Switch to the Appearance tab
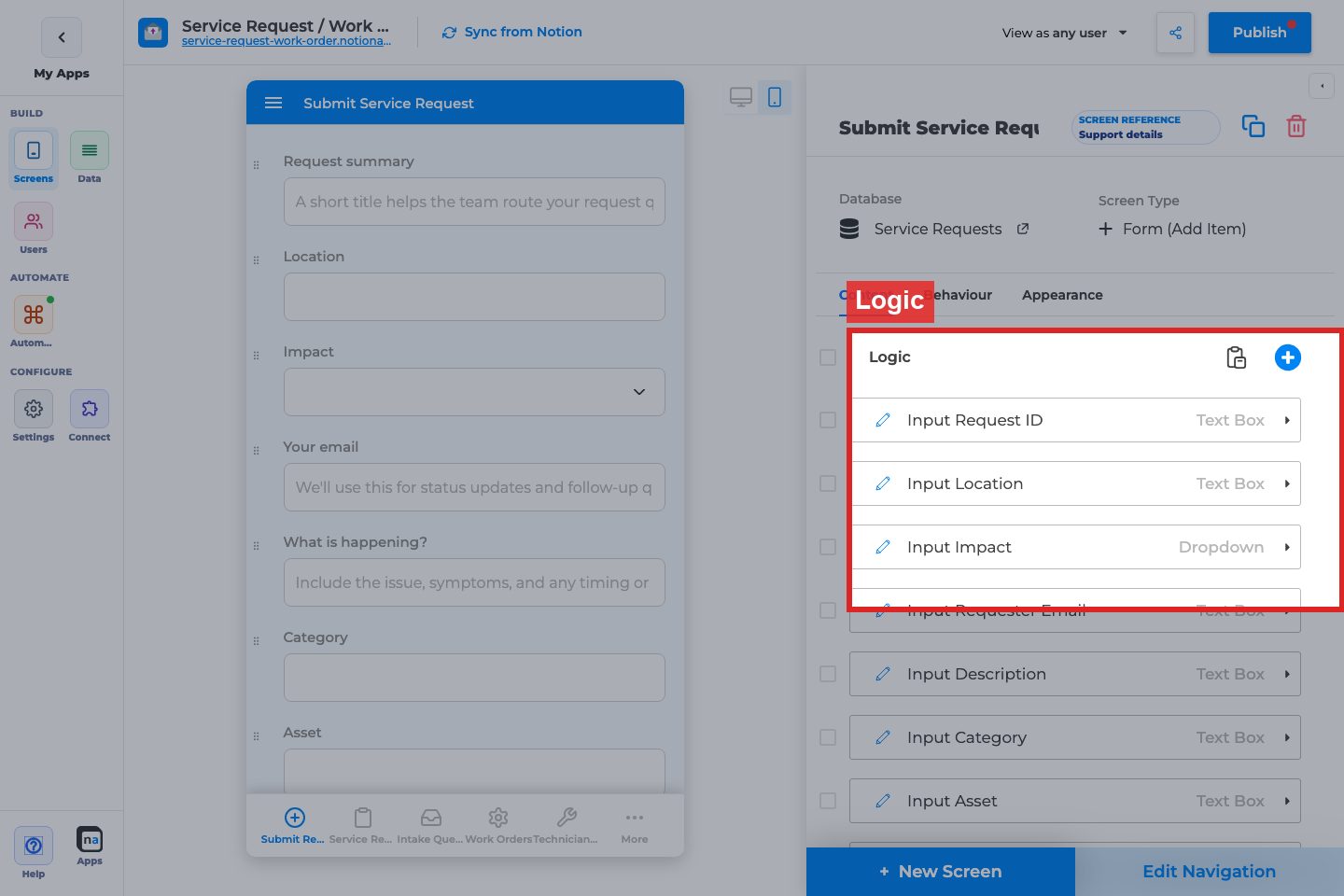The width and height of the screenshot is (1344, 896). click(1062, 295)
